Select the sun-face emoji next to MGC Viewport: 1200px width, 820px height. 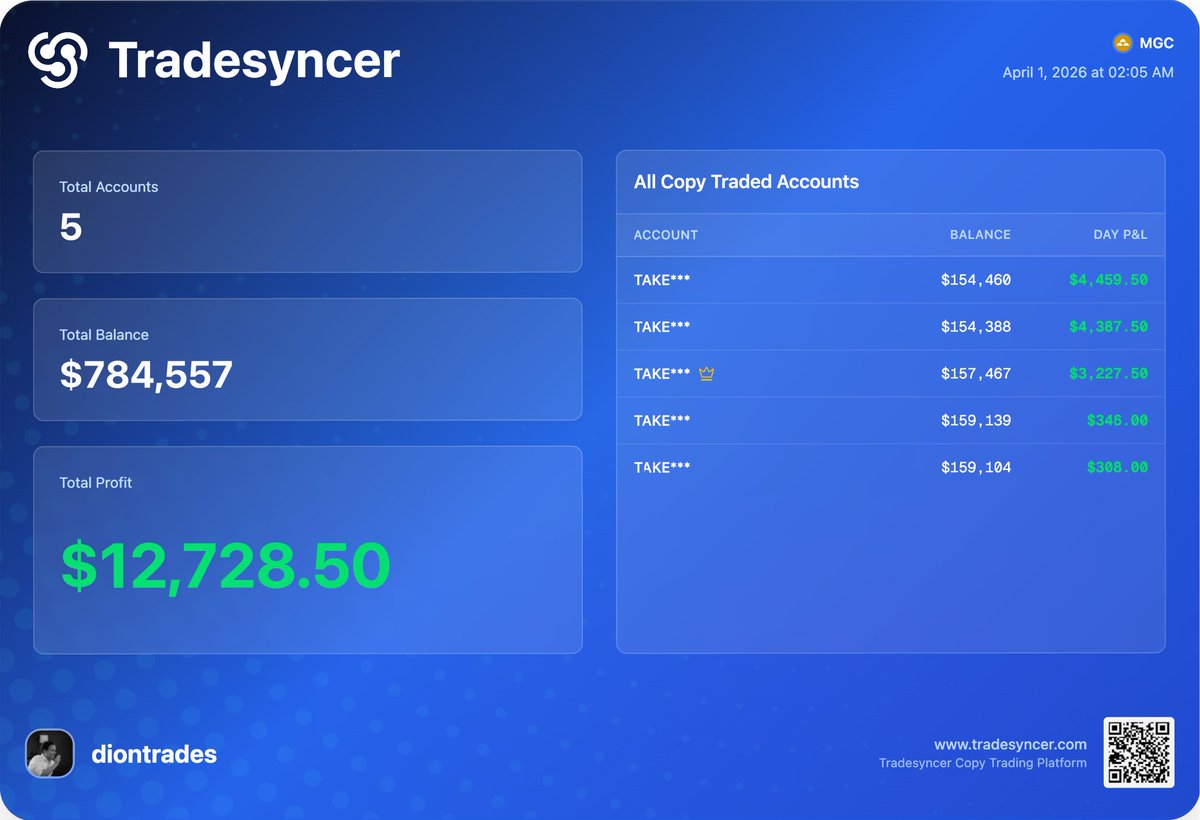click(1122, 42)
